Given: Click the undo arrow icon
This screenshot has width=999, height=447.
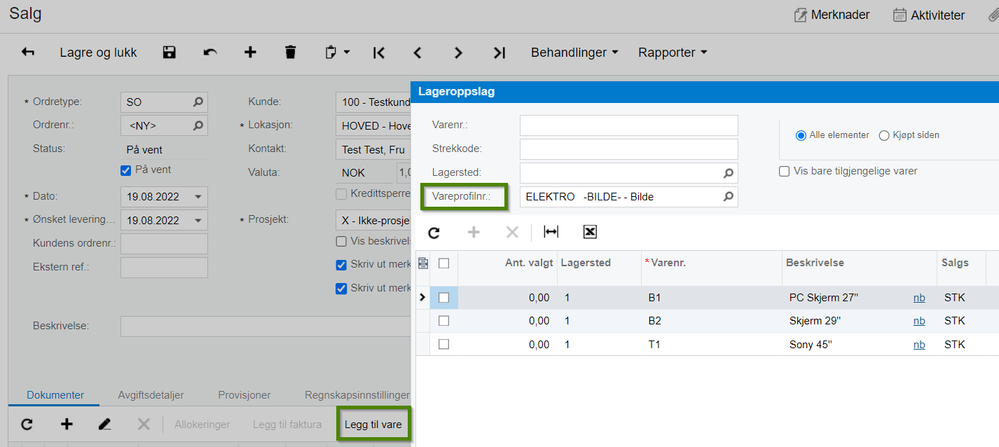Looking at the screenshot, I should pyautogui.click(x=210, y=53).
